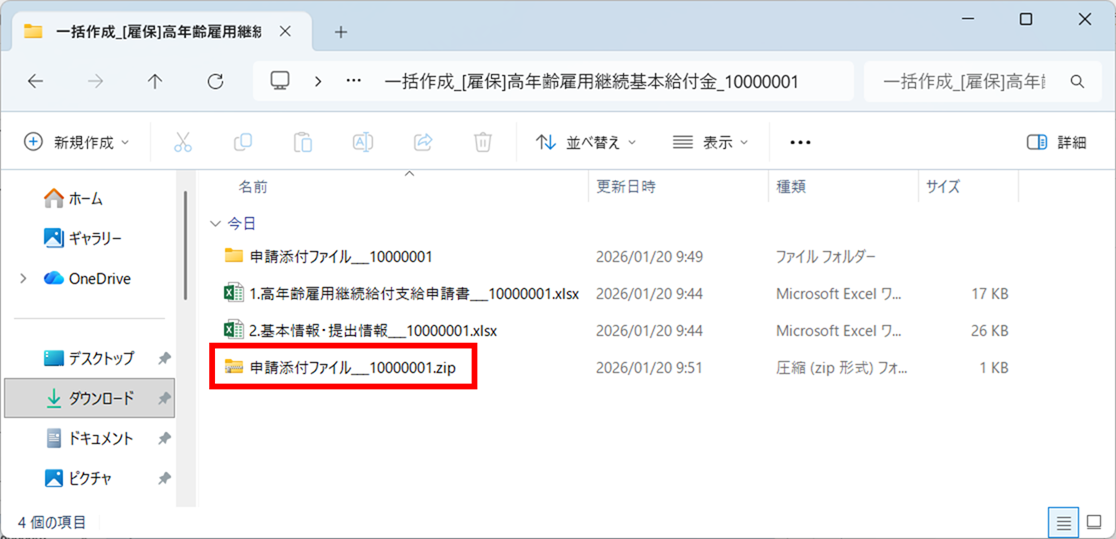Click pin icon next to ドキュメント
The width and height of the screenshot is (1116, 539).
(x=164, y=439)
